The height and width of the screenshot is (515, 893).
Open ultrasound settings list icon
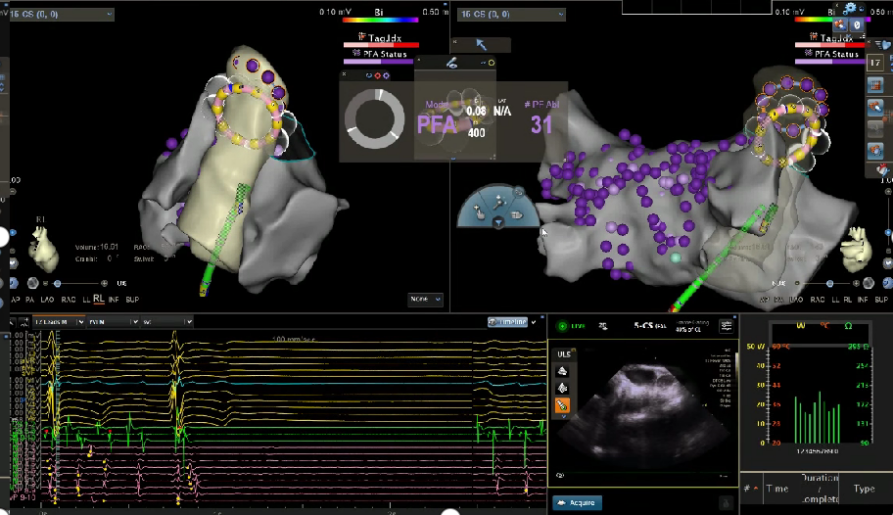[x=726, y=326]
